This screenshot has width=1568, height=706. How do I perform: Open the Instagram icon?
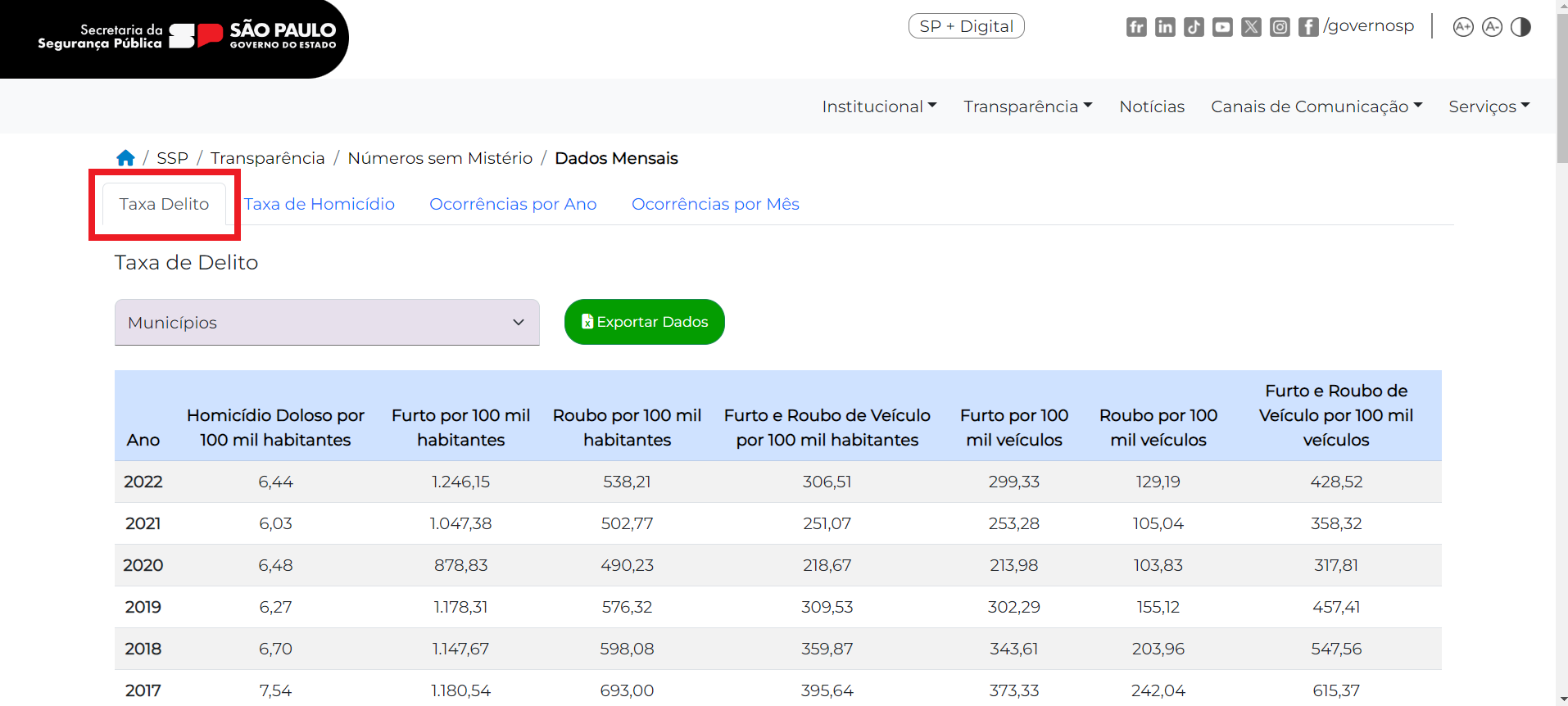click(1280, 27)
